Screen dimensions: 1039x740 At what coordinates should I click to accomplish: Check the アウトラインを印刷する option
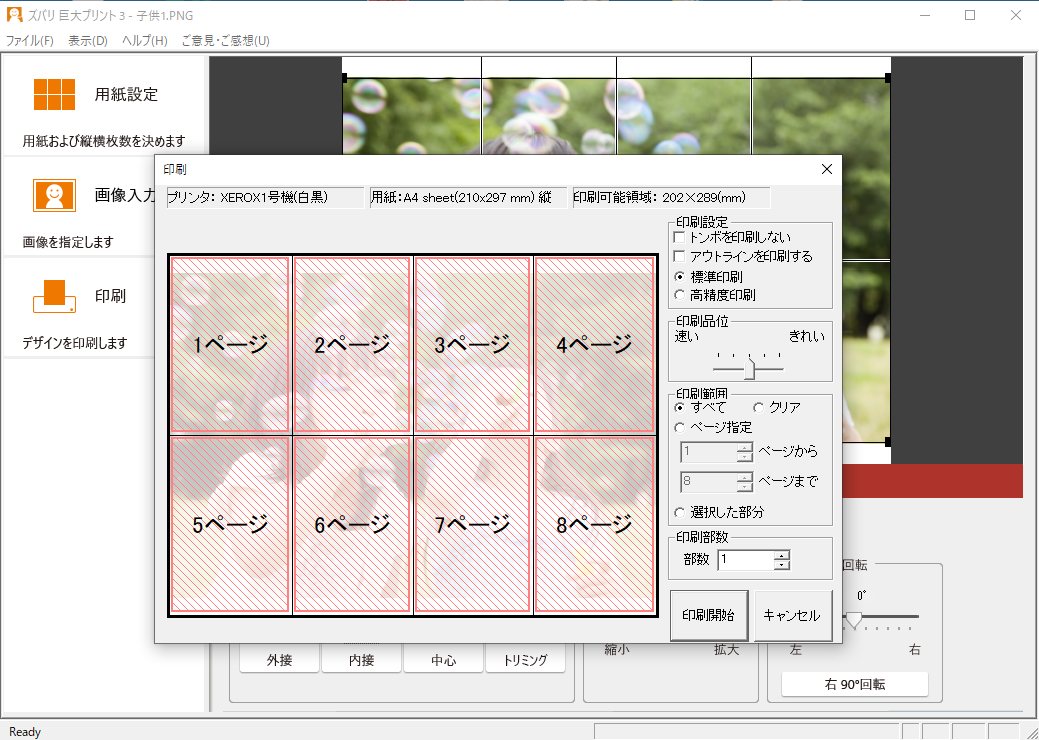(x=679, y=254)
